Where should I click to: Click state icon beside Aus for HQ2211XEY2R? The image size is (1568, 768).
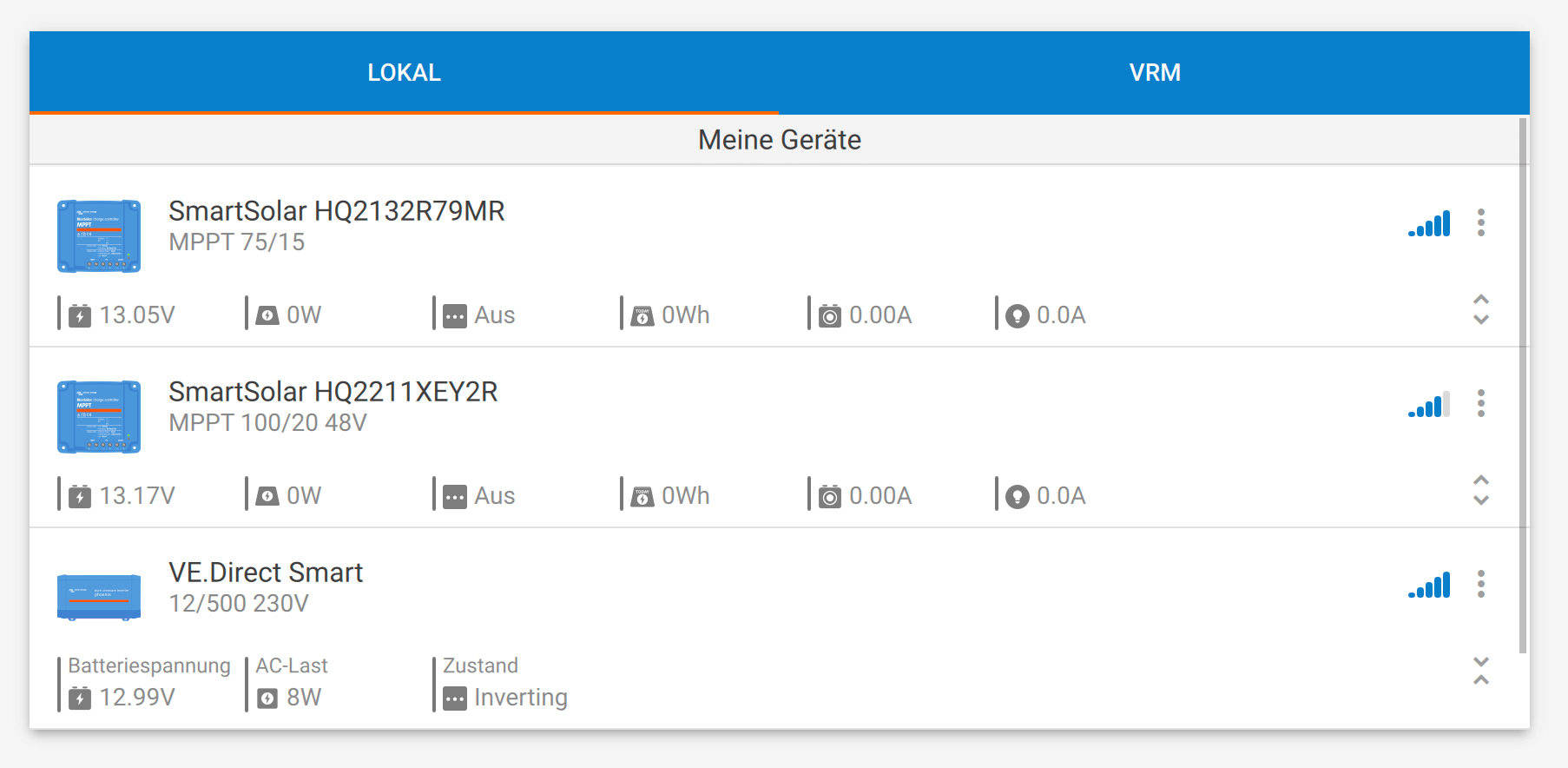click(455, 496)
